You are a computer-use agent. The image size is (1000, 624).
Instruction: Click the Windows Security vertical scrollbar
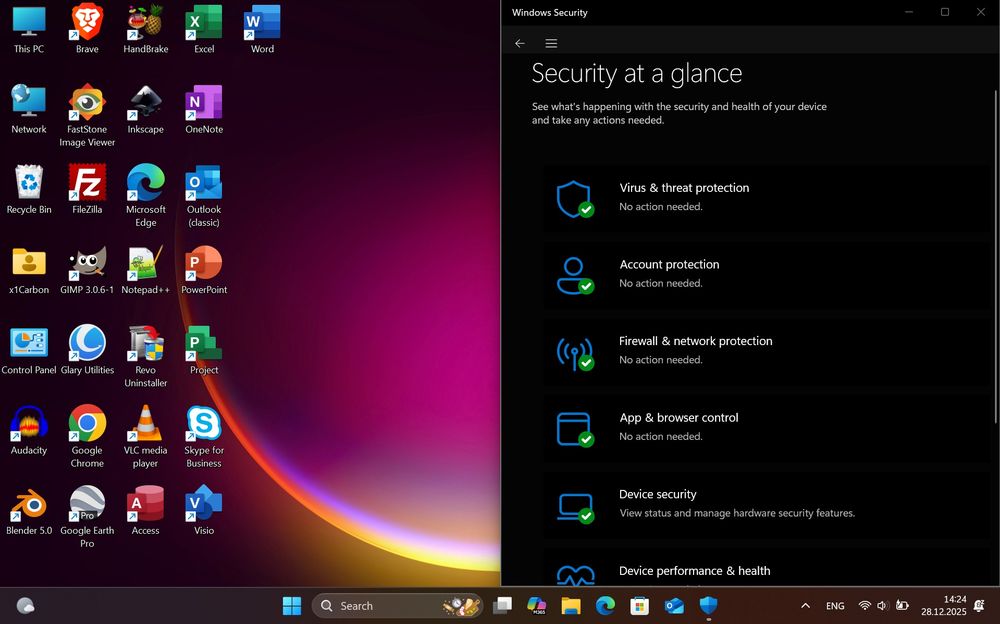click(x=995, y=255)
